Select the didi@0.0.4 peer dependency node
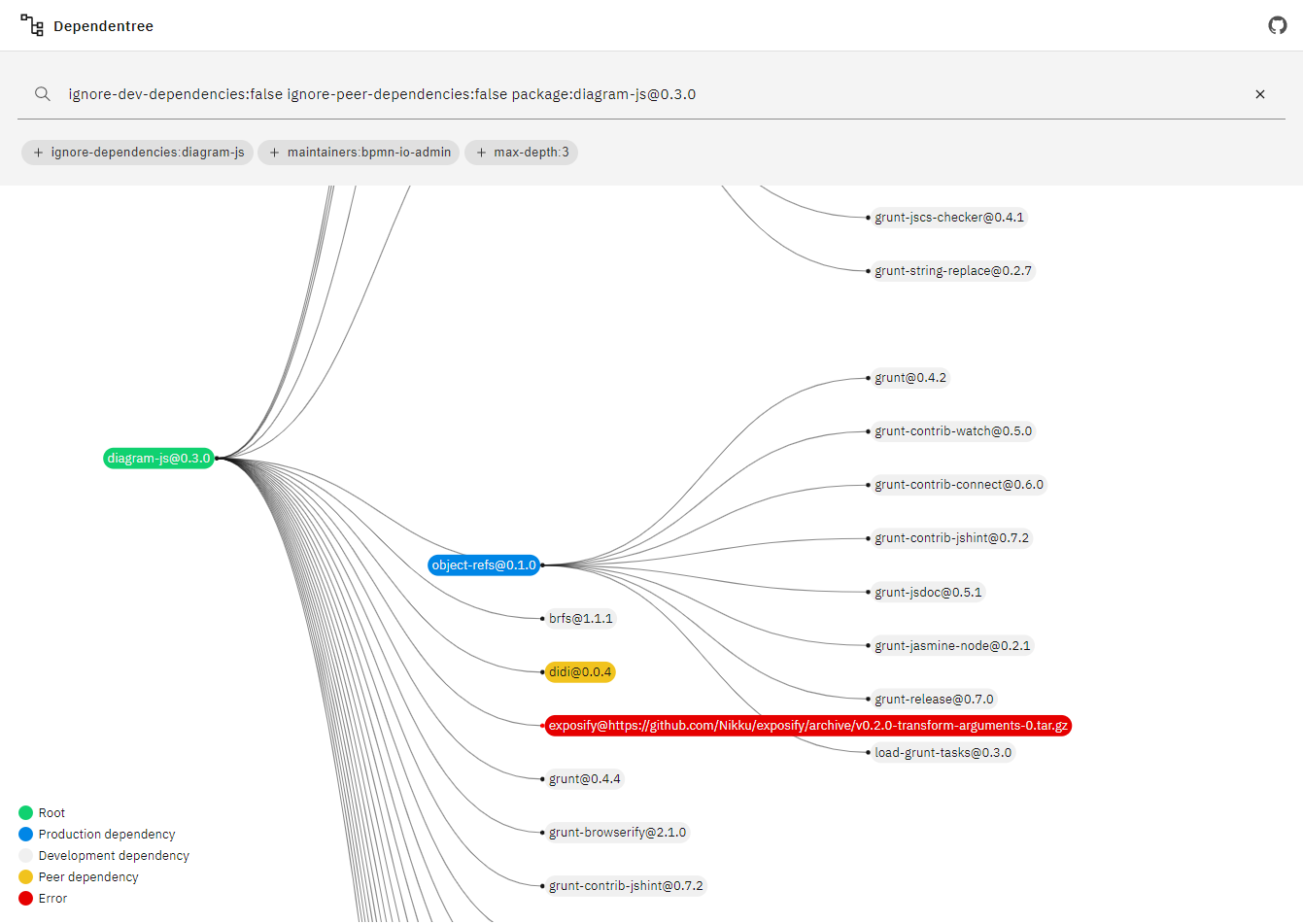The width and height of the screenshot is (1303, 924). click(x=580, y=672)
